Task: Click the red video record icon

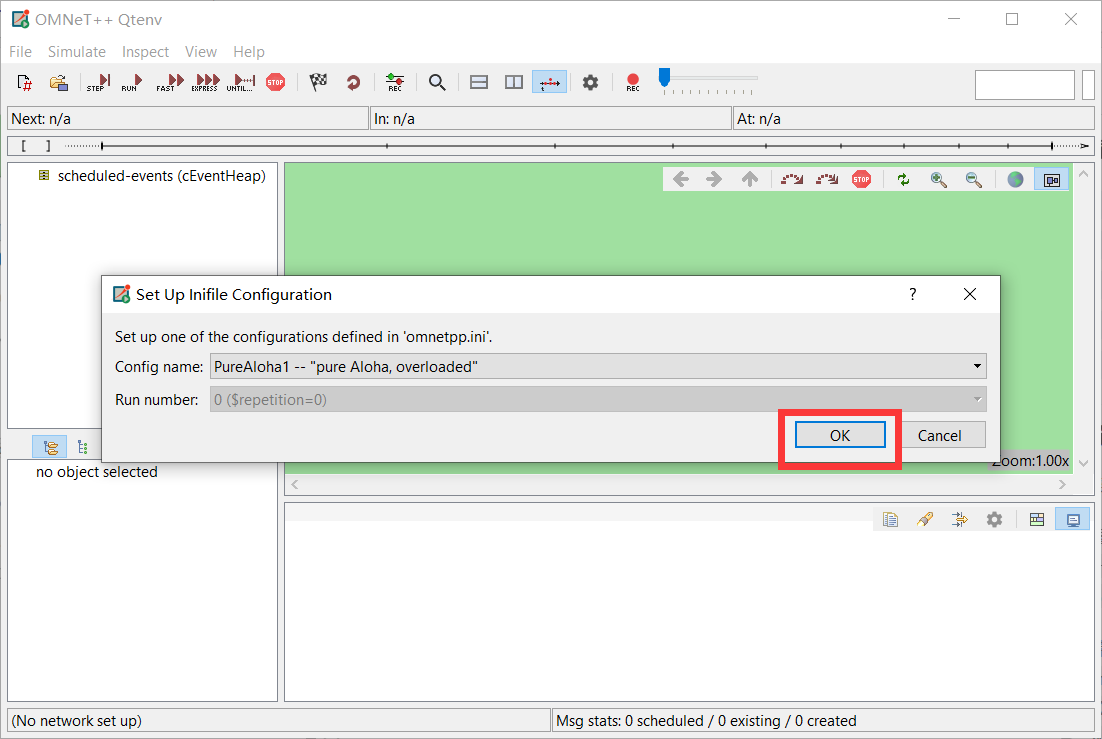Action: click(633, 82)
